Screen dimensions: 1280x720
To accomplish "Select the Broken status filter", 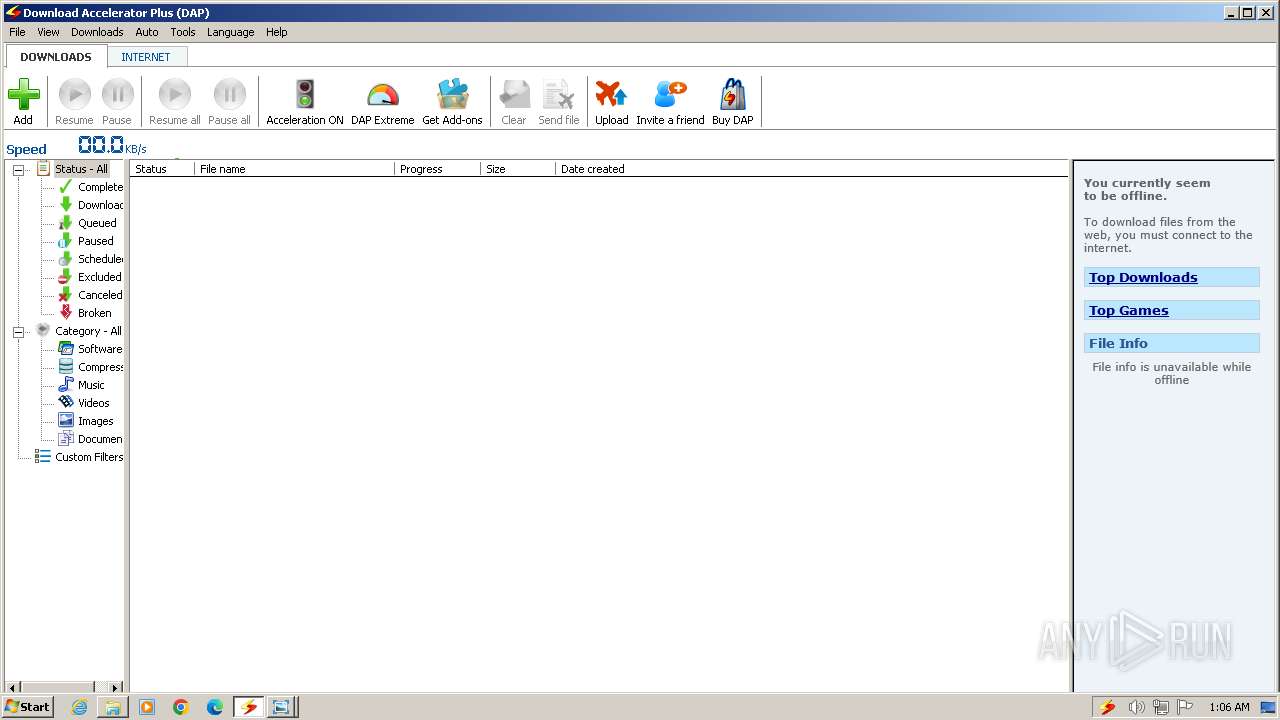I will [95, 313].
